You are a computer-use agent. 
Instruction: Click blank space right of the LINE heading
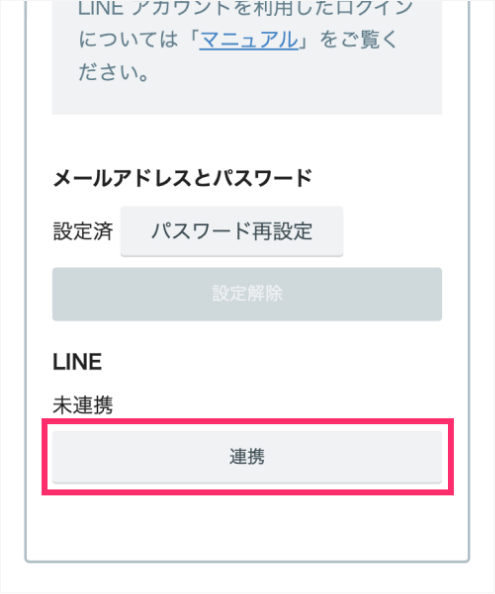[273, 362]
